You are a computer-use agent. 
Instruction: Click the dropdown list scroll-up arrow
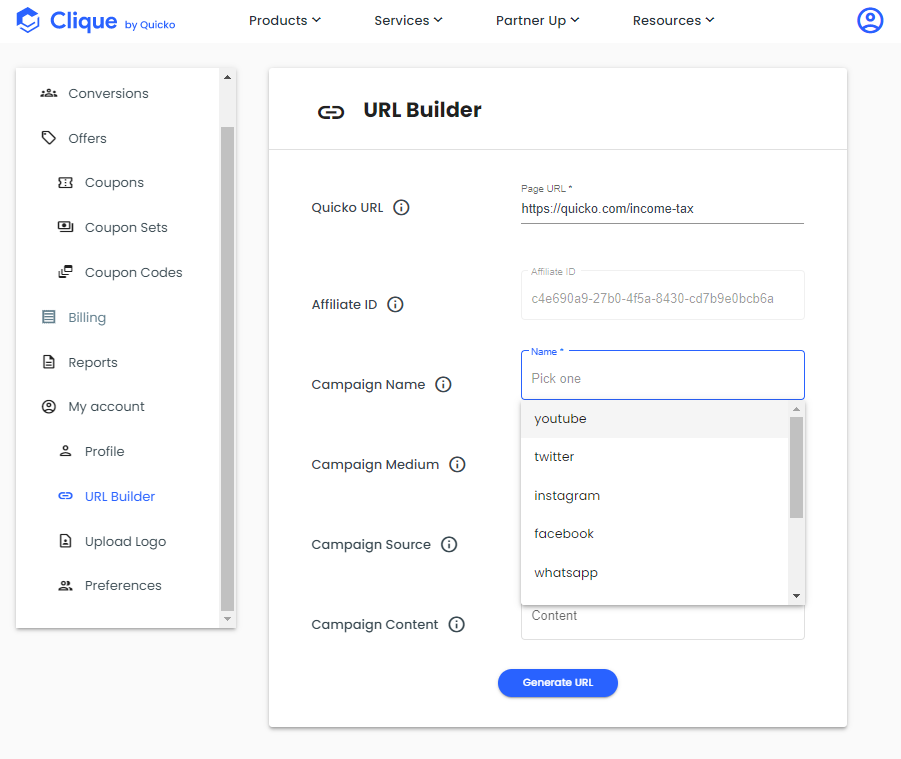pyautogui.click(x=796, y=409)
